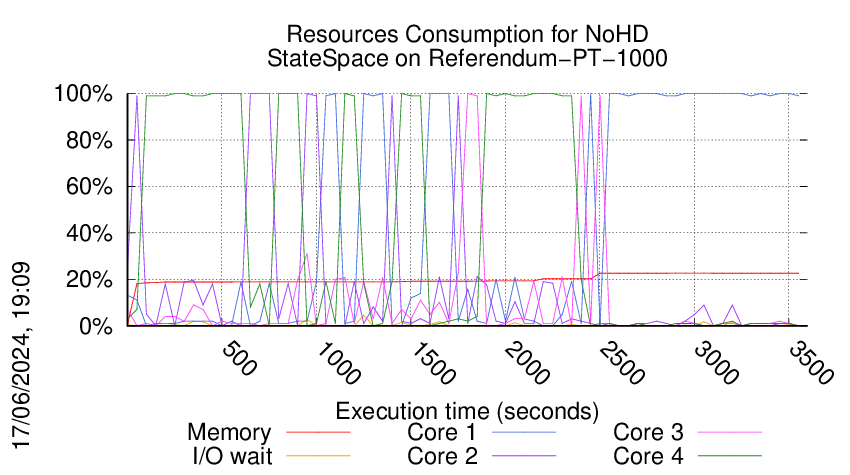Click the red Memory legend line sample
Viewport: 850px width, 475px height.
click(x=318, y=432)
